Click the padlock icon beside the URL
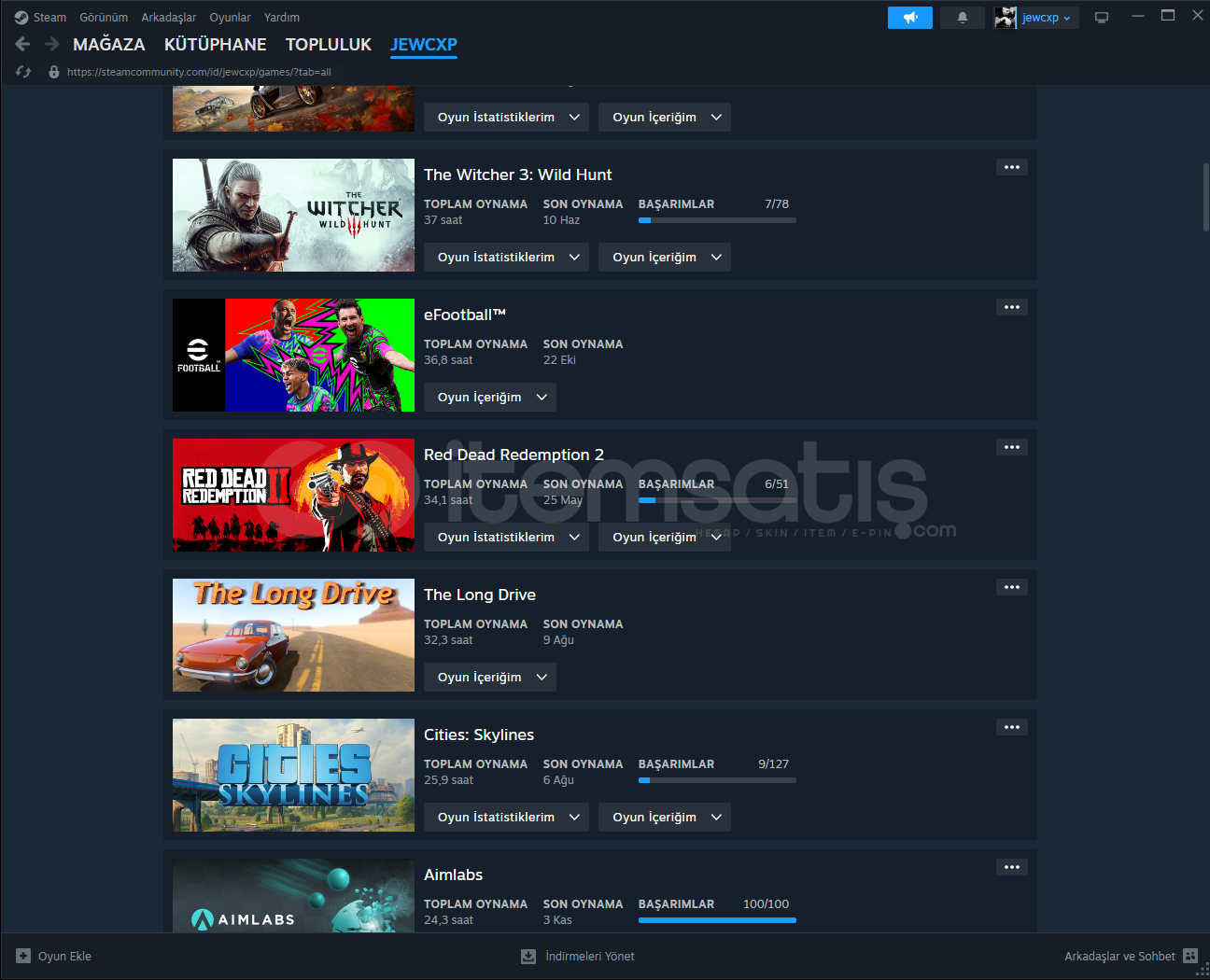The image size is (1210, 980). click(54, 72)
